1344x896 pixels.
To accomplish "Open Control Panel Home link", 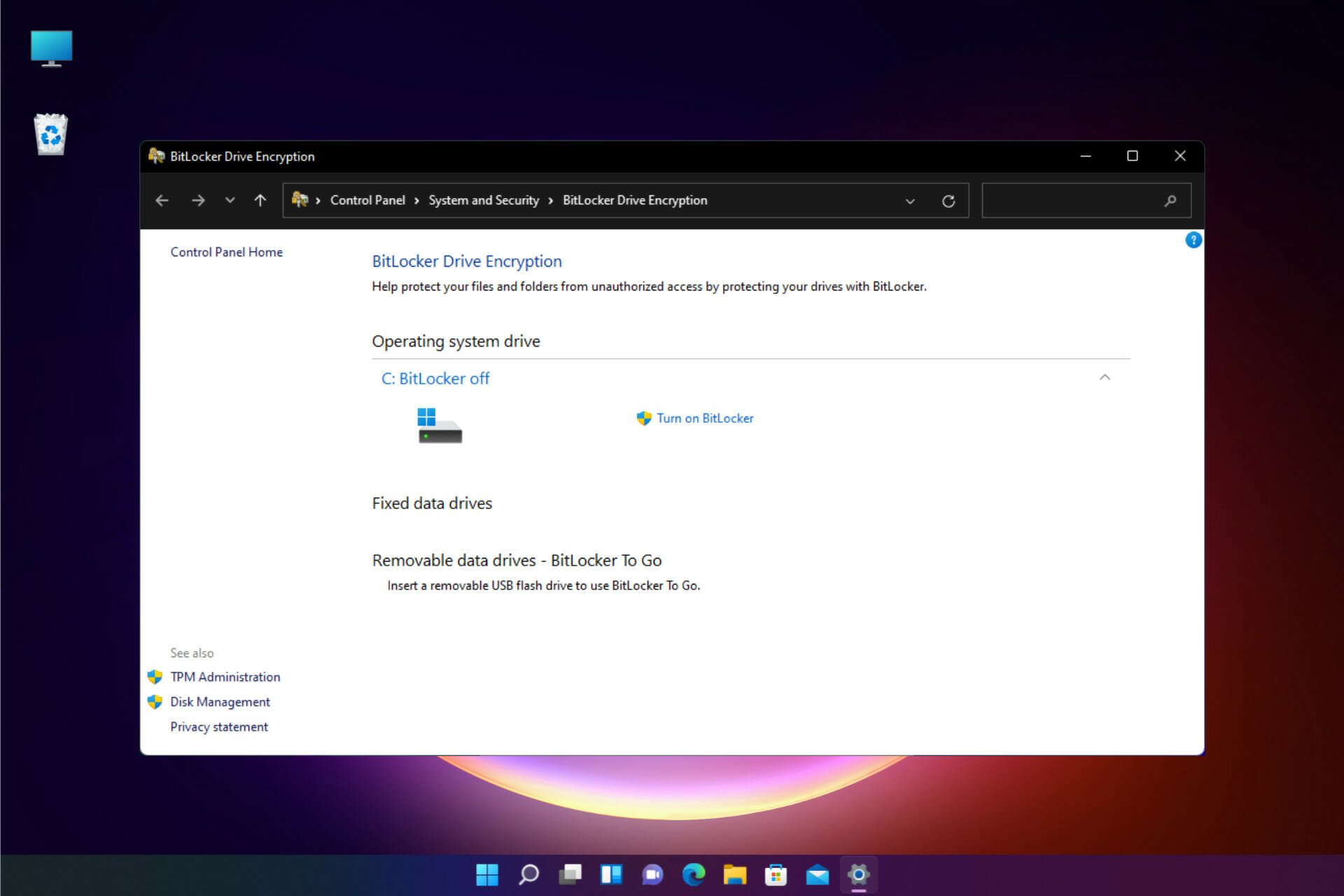I will tap(227, 252).
